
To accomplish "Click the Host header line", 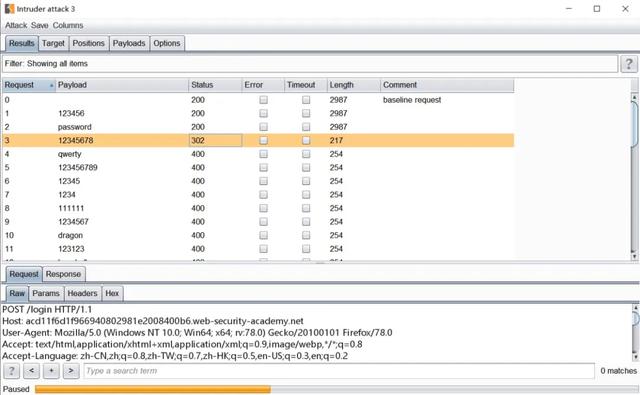I will (153, 321).
